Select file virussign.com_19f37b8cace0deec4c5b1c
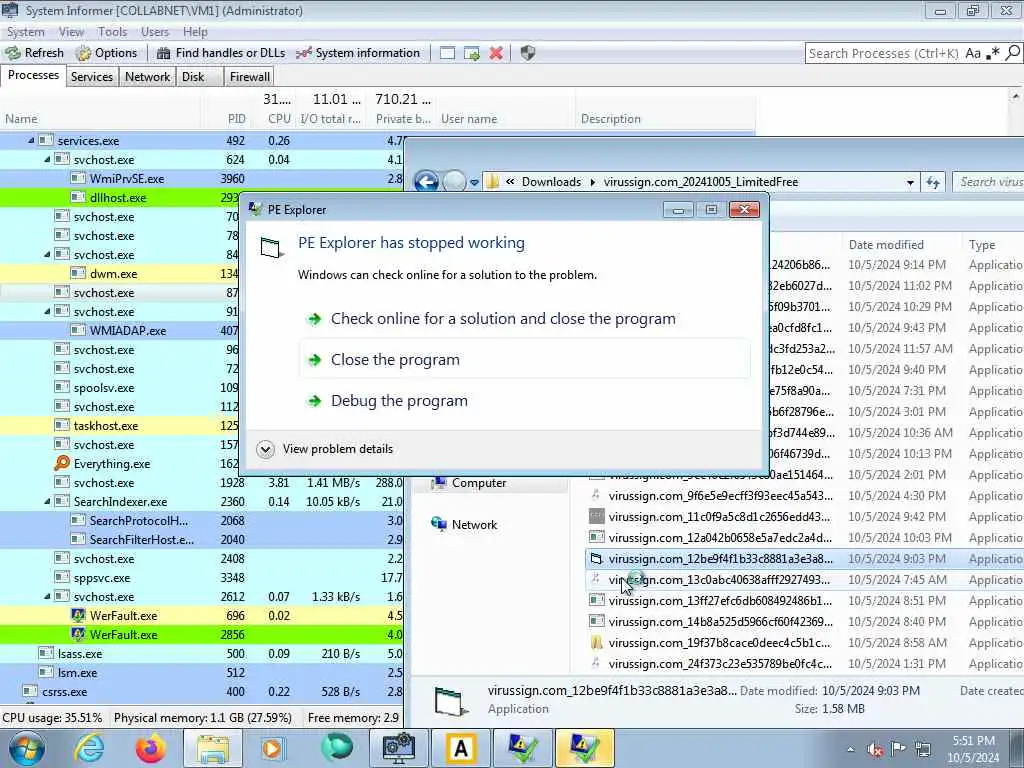 [x=719, y=643]
